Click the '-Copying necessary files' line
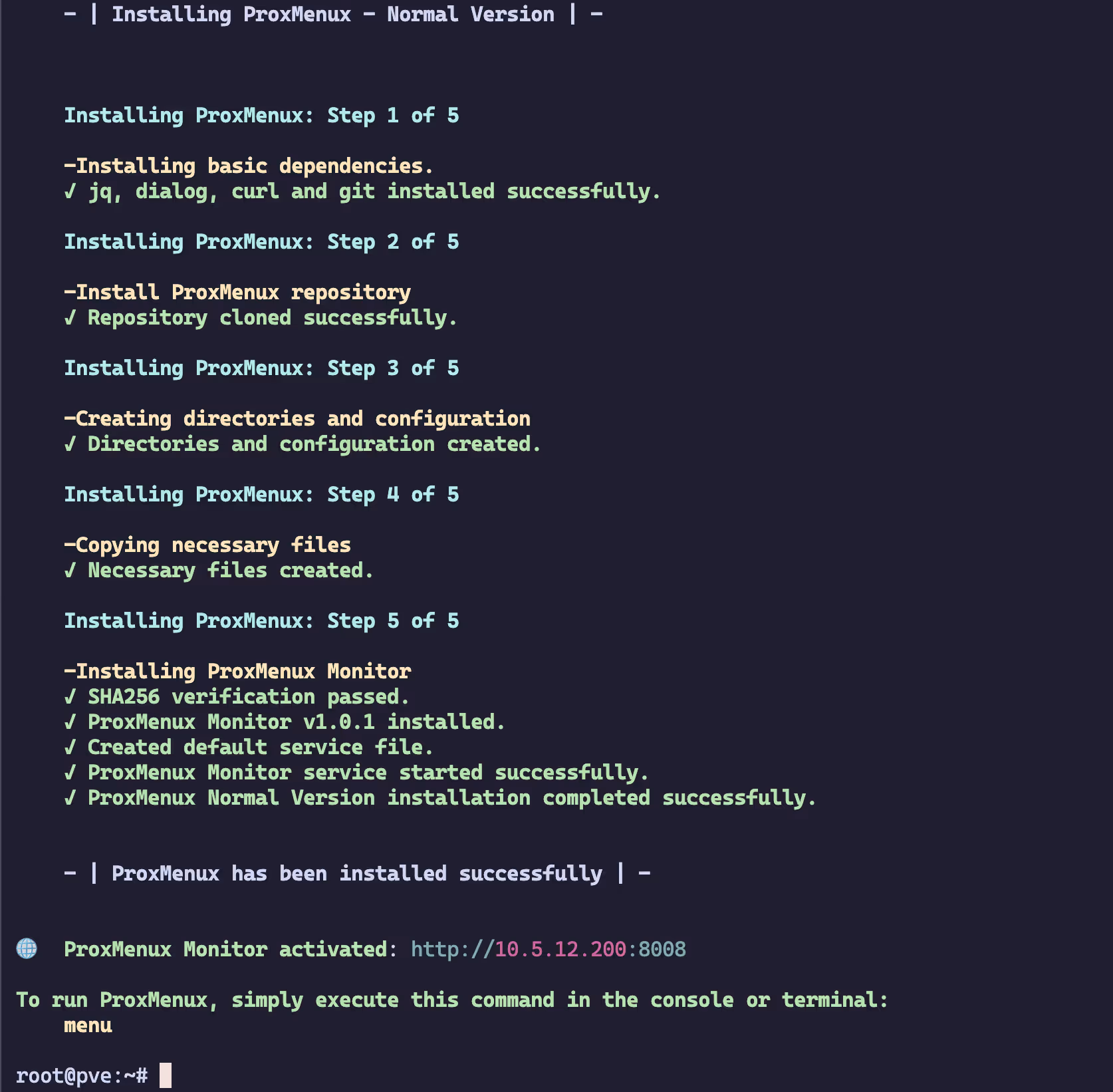Viewport: 1113px width, 1092px height. pyautogui.click(x=207, y=545)
